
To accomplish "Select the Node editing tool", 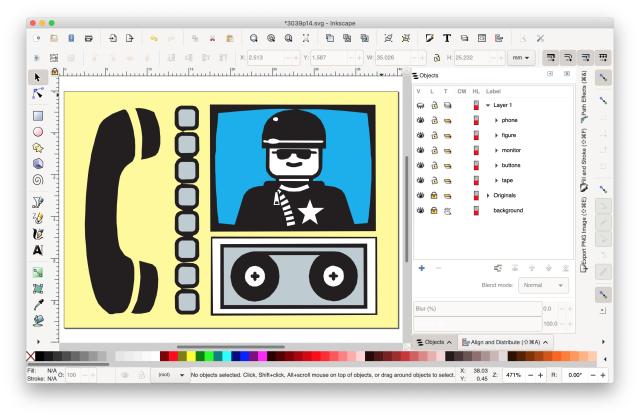I will click(38, 92).
